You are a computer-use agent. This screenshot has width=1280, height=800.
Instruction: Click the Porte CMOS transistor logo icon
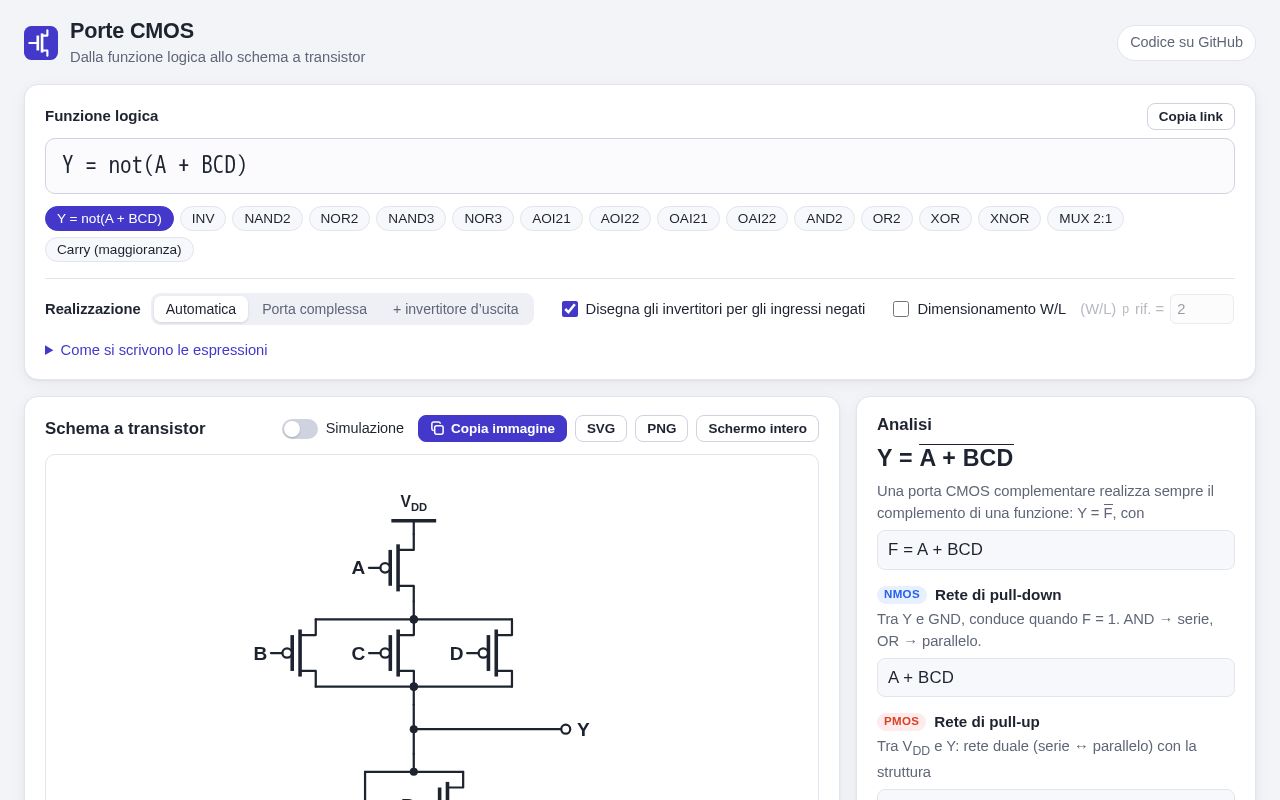click(x=41, y=43)
